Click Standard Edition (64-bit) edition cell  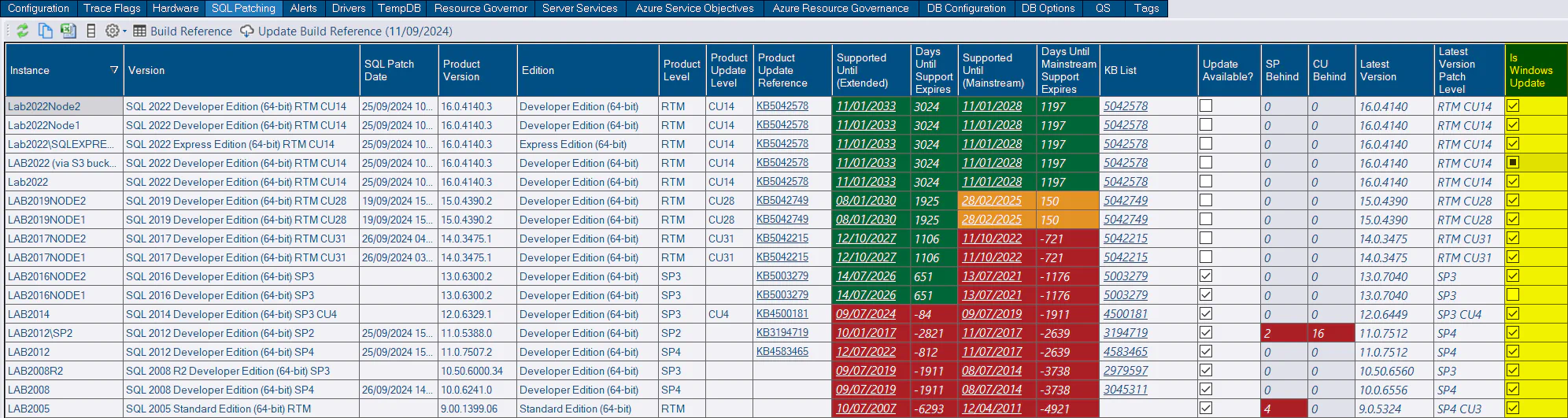(x=588, y=409)
